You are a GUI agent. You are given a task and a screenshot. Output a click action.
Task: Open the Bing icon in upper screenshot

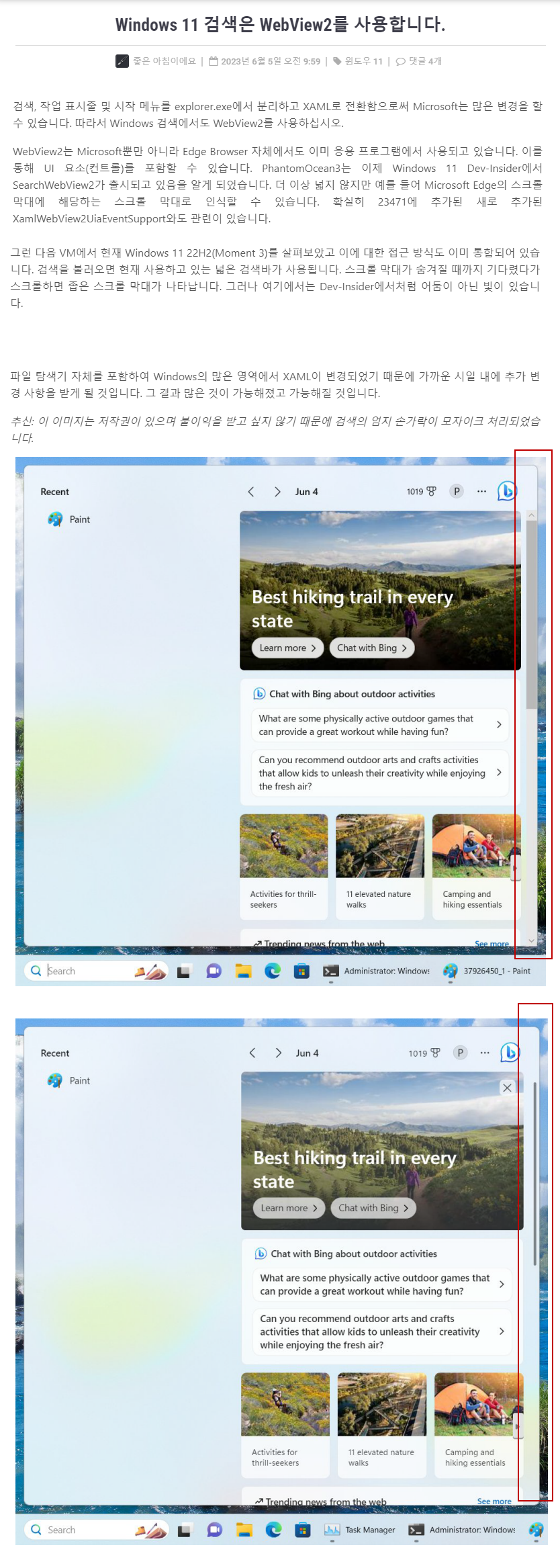(507, 491)
